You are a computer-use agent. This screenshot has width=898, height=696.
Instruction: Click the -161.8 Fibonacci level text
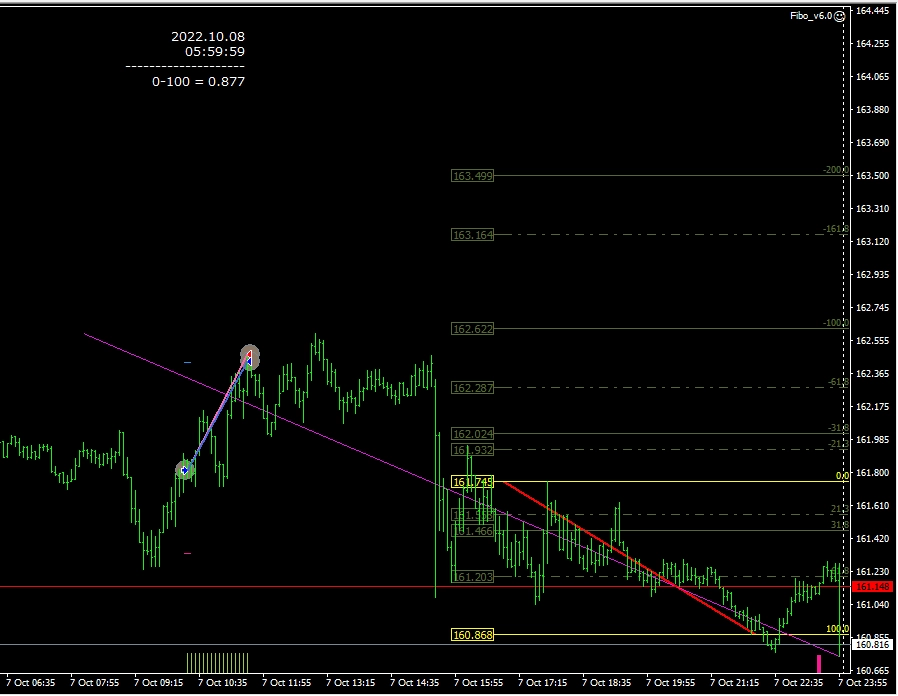click(x=836, y=229)
